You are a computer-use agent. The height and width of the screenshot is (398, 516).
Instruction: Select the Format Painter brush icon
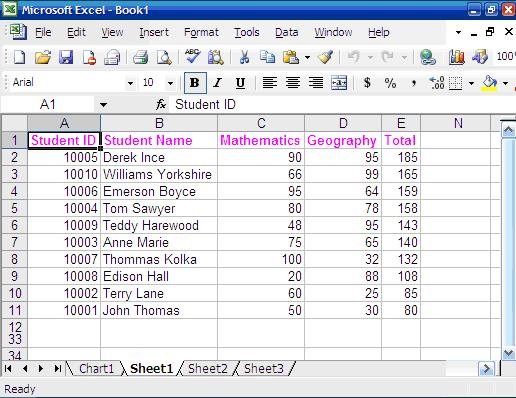click(325, 57)
